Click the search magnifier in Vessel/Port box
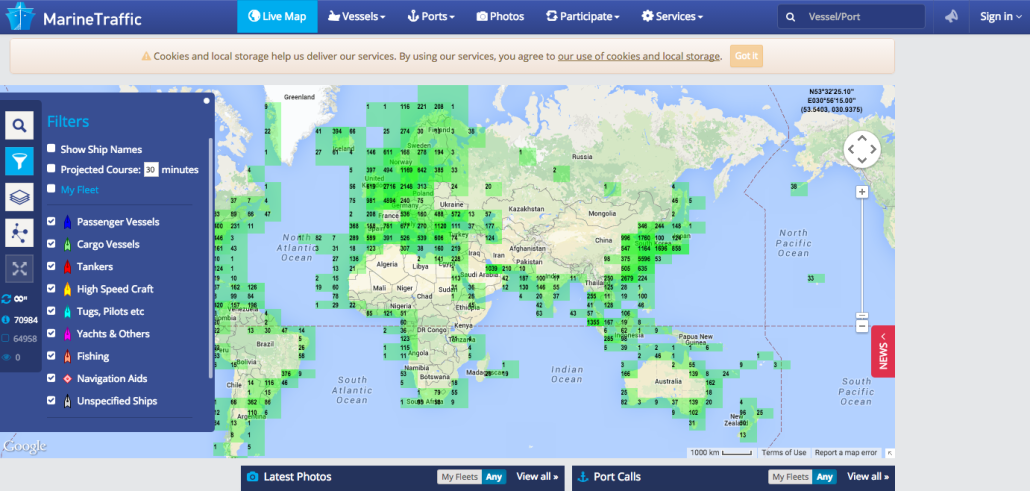1030x491 pixels. coord(790,17)
